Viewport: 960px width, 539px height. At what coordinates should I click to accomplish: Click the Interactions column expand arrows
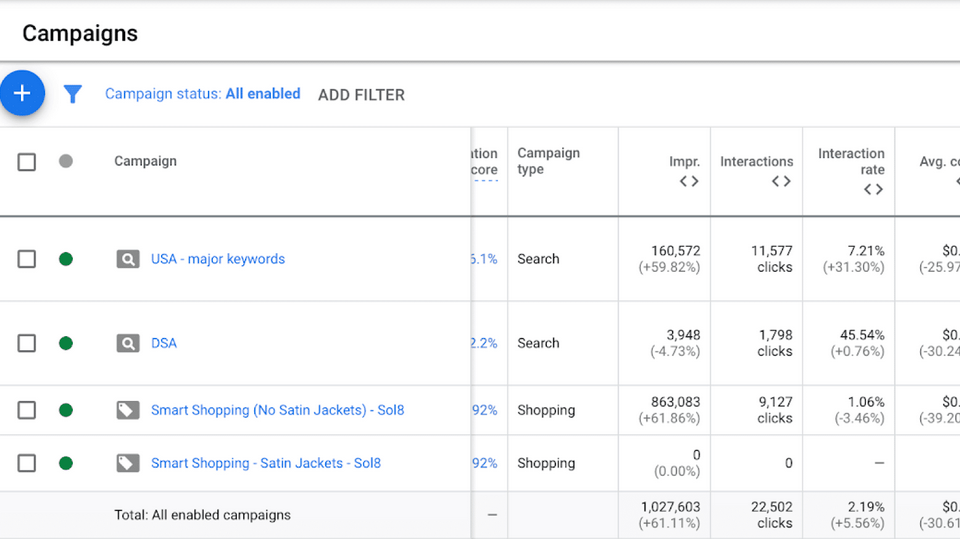click(781, 181)
